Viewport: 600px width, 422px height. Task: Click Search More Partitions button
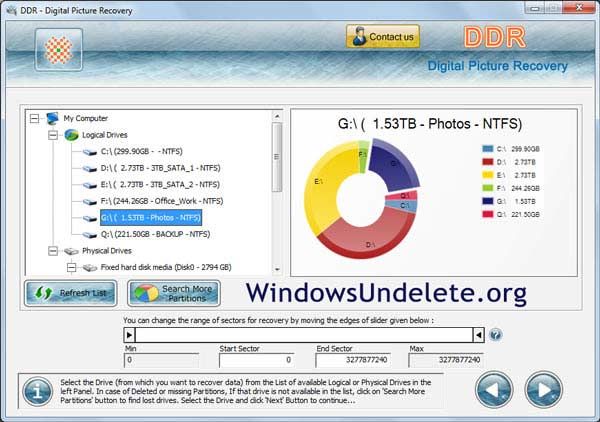coord(174,293)
